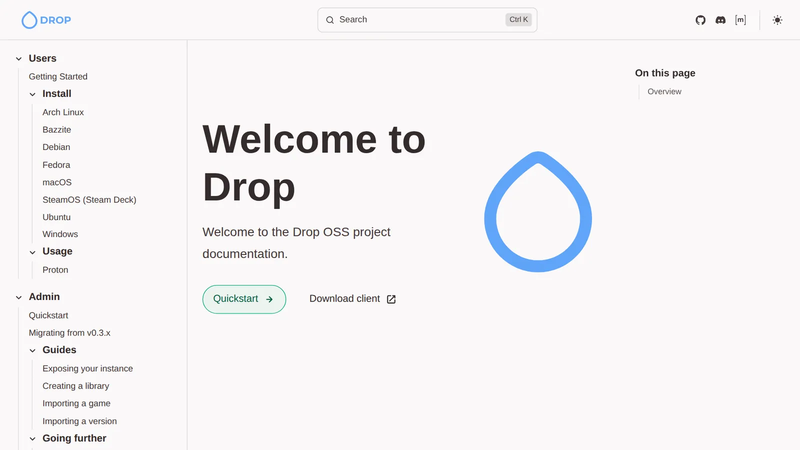Click the Welcome to Drop heading

tap(314, 163)
